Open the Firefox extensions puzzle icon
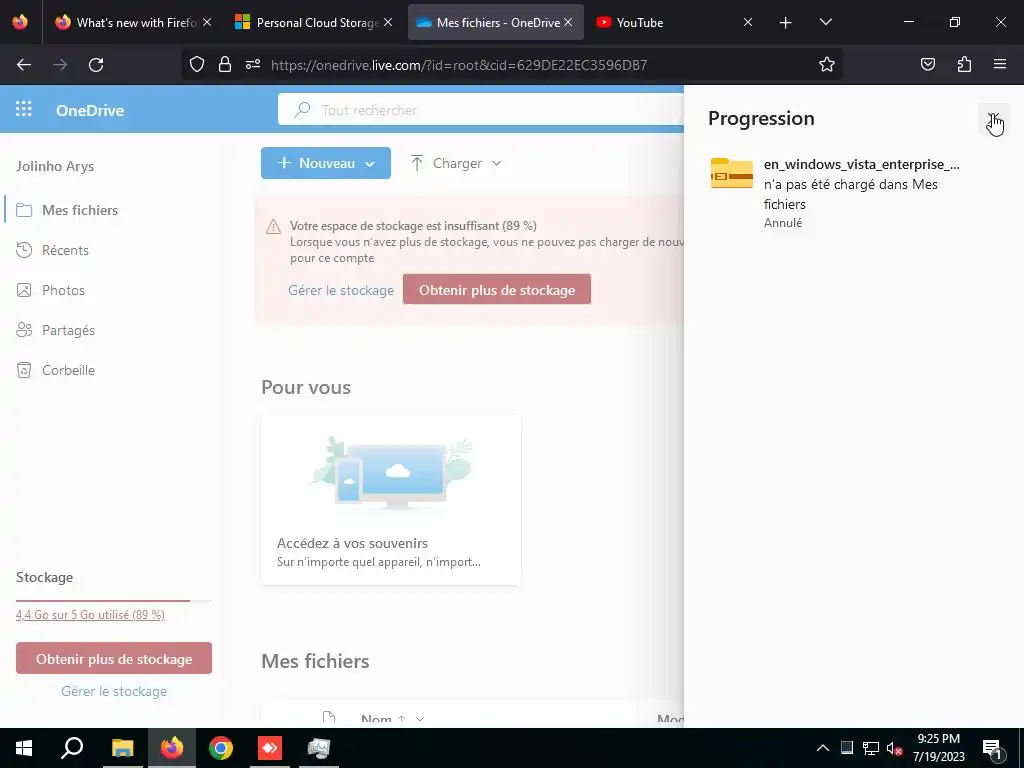 (964, 65)
